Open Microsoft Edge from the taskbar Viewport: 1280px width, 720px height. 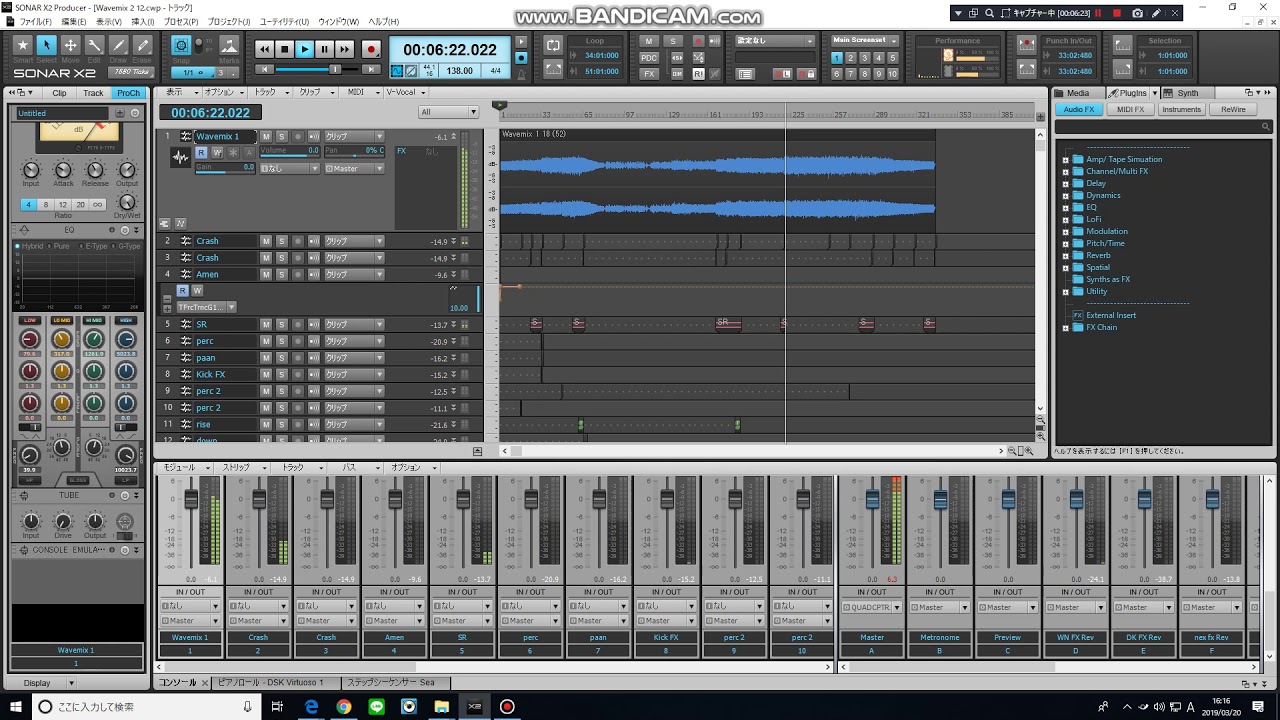(311, 707)
